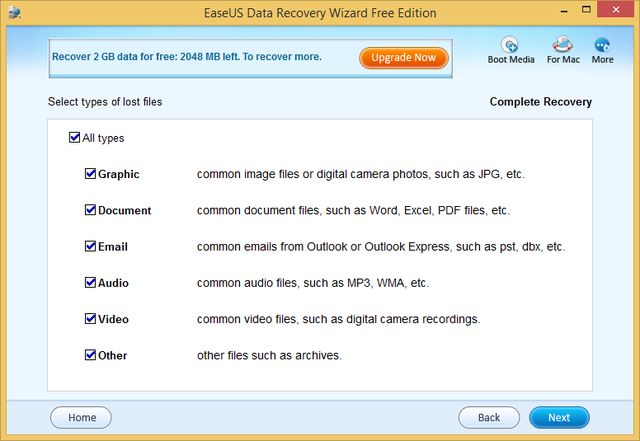Close the Data Recovery Wizard window
The width and height of the screenshot is (640, 441).
pyautogui.click(x=616, y=9)
